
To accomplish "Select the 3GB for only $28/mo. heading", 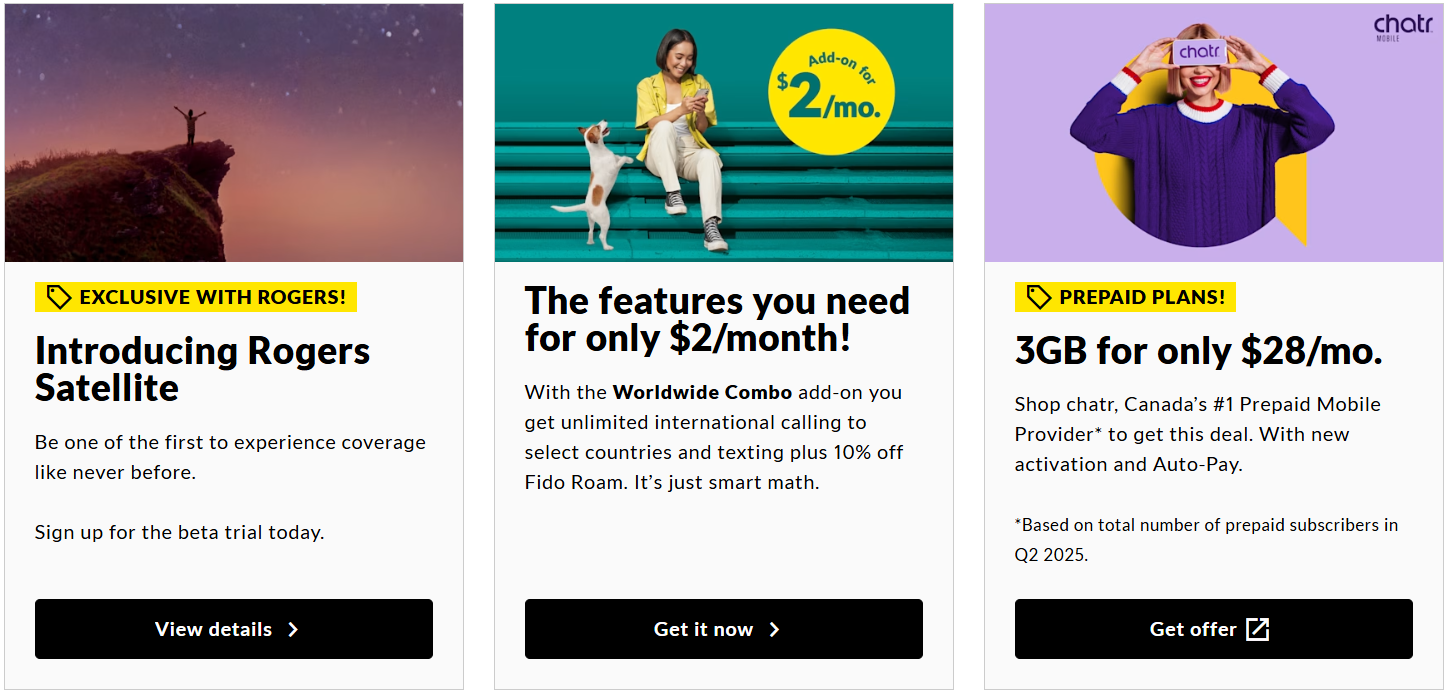I will [1198, 351].
